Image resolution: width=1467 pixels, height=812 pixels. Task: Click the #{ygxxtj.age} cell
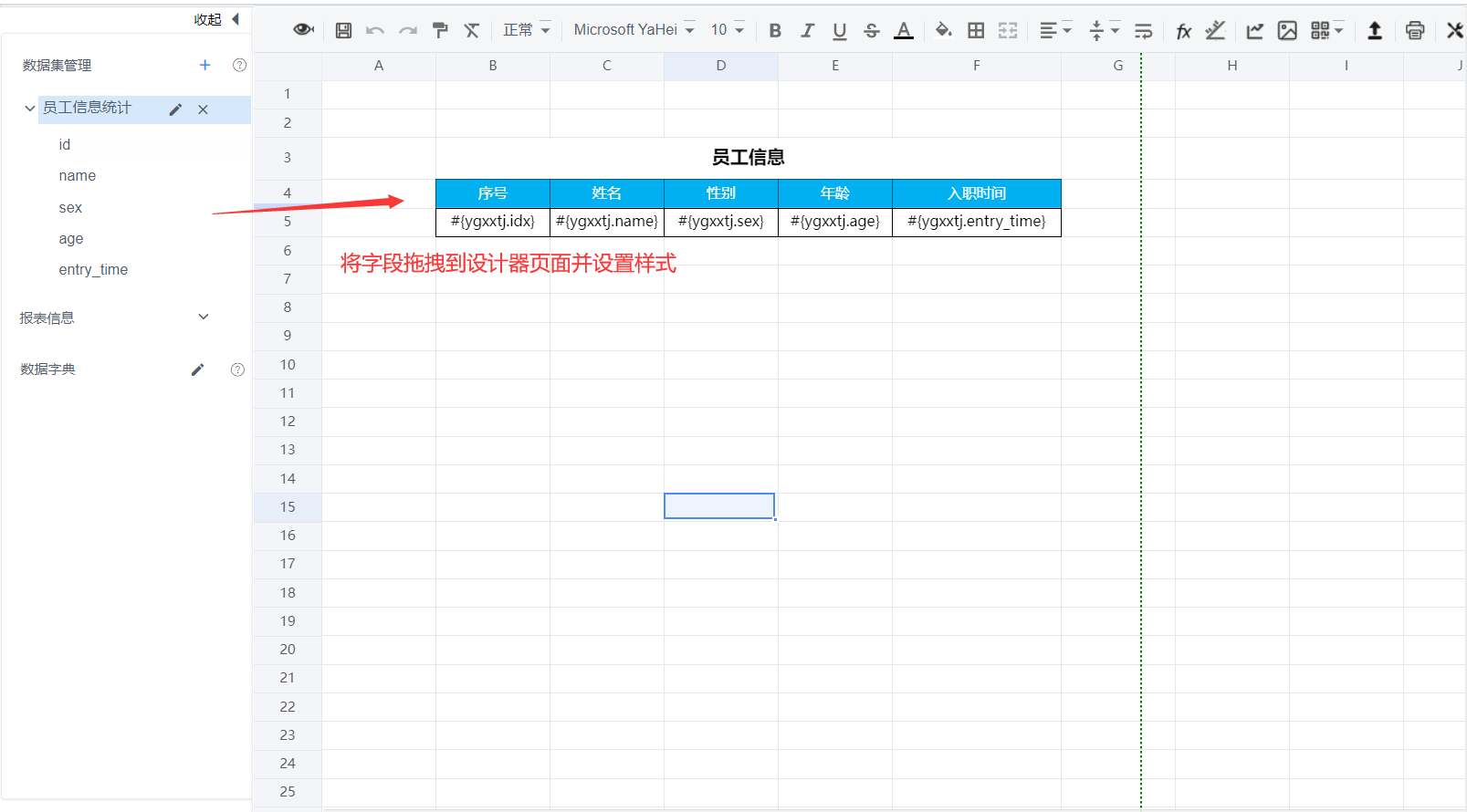coord(835,222)
